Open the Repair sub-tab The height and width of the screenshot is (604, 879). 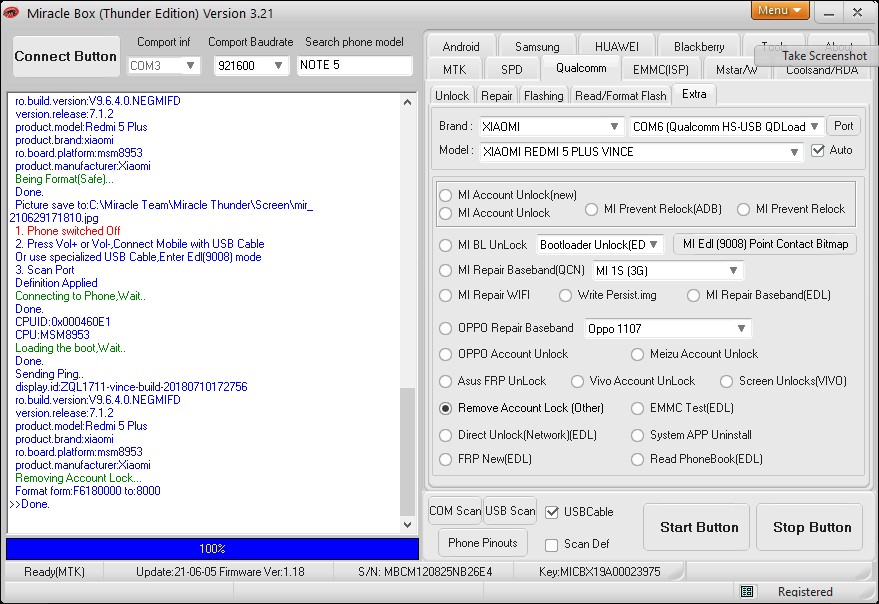pos(496,96)
